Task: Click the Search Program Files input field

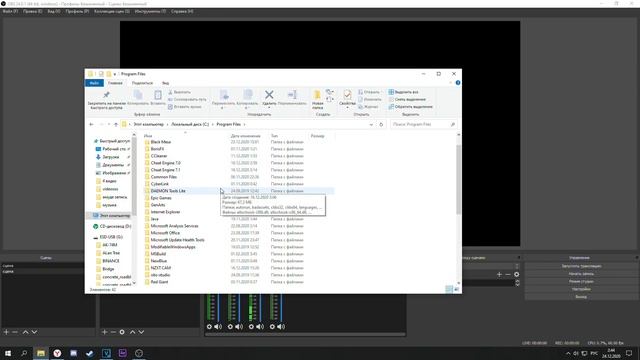Action: [423, 124]
